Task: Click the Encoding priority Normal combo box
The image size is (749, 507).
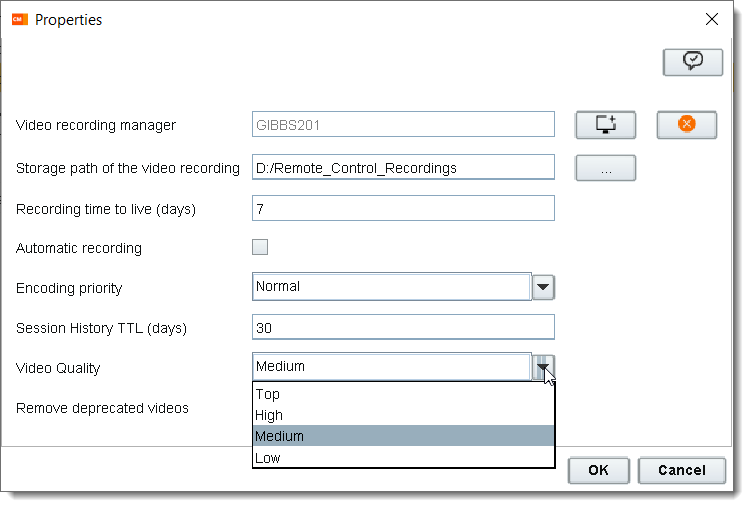Action: tap(391, 287)
